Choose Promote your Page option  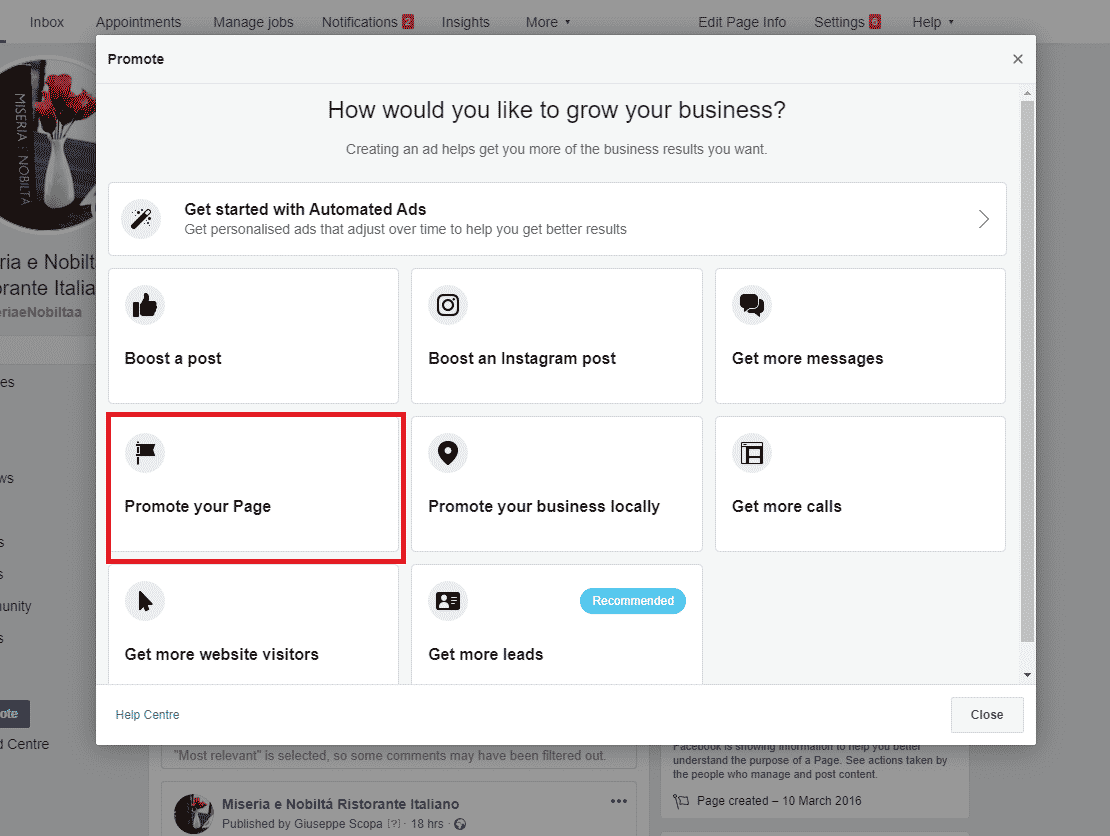[x=253, y=483]
